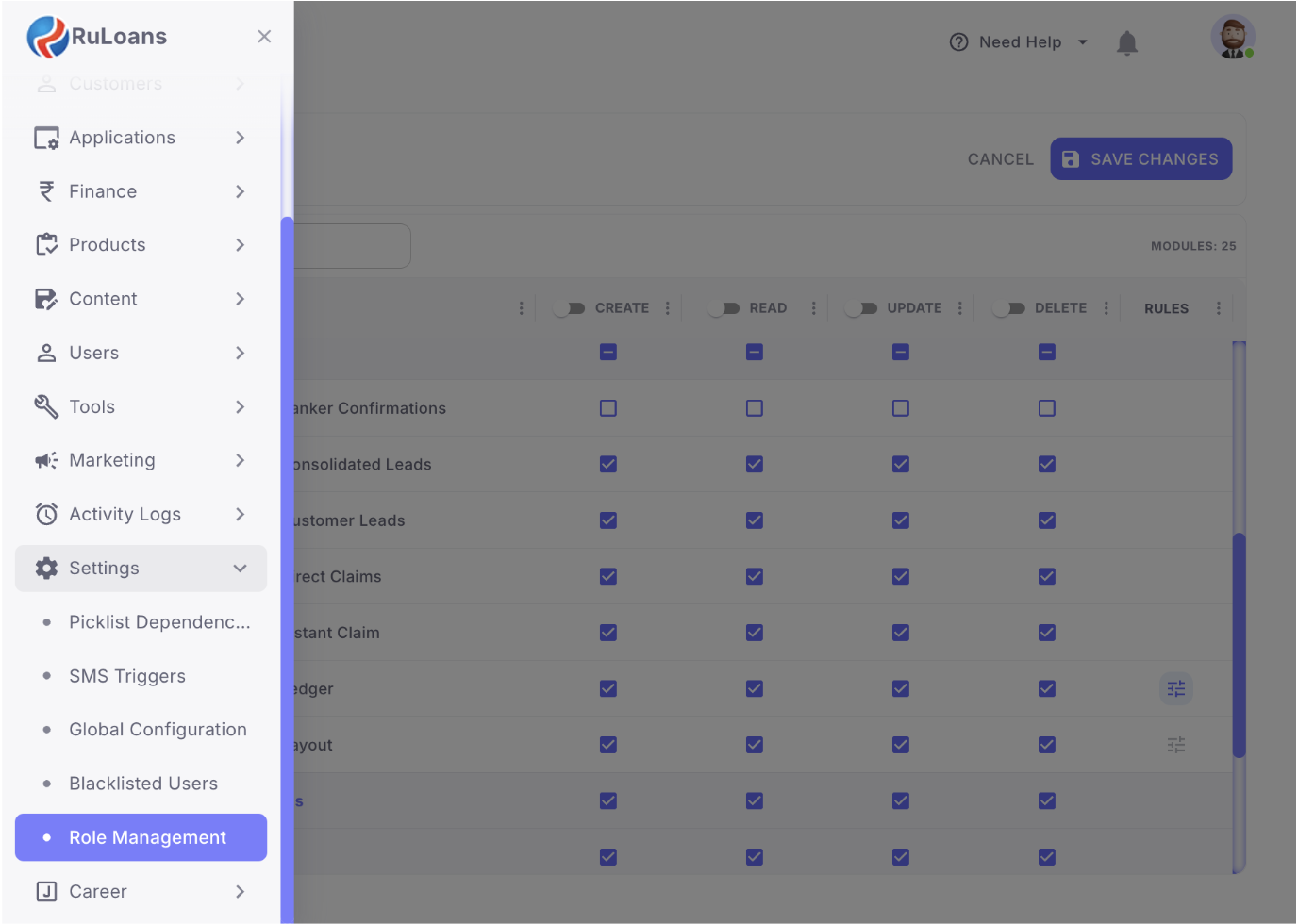The image size is (1298, 924).
Task: Close the sidebar with X button
Action: click(264, 37)
